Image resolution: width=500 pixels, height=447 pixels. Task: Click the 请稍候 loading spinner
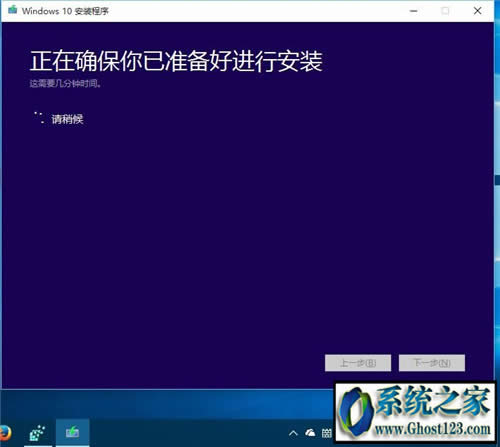pyautogui.click(x=39, y=118)
